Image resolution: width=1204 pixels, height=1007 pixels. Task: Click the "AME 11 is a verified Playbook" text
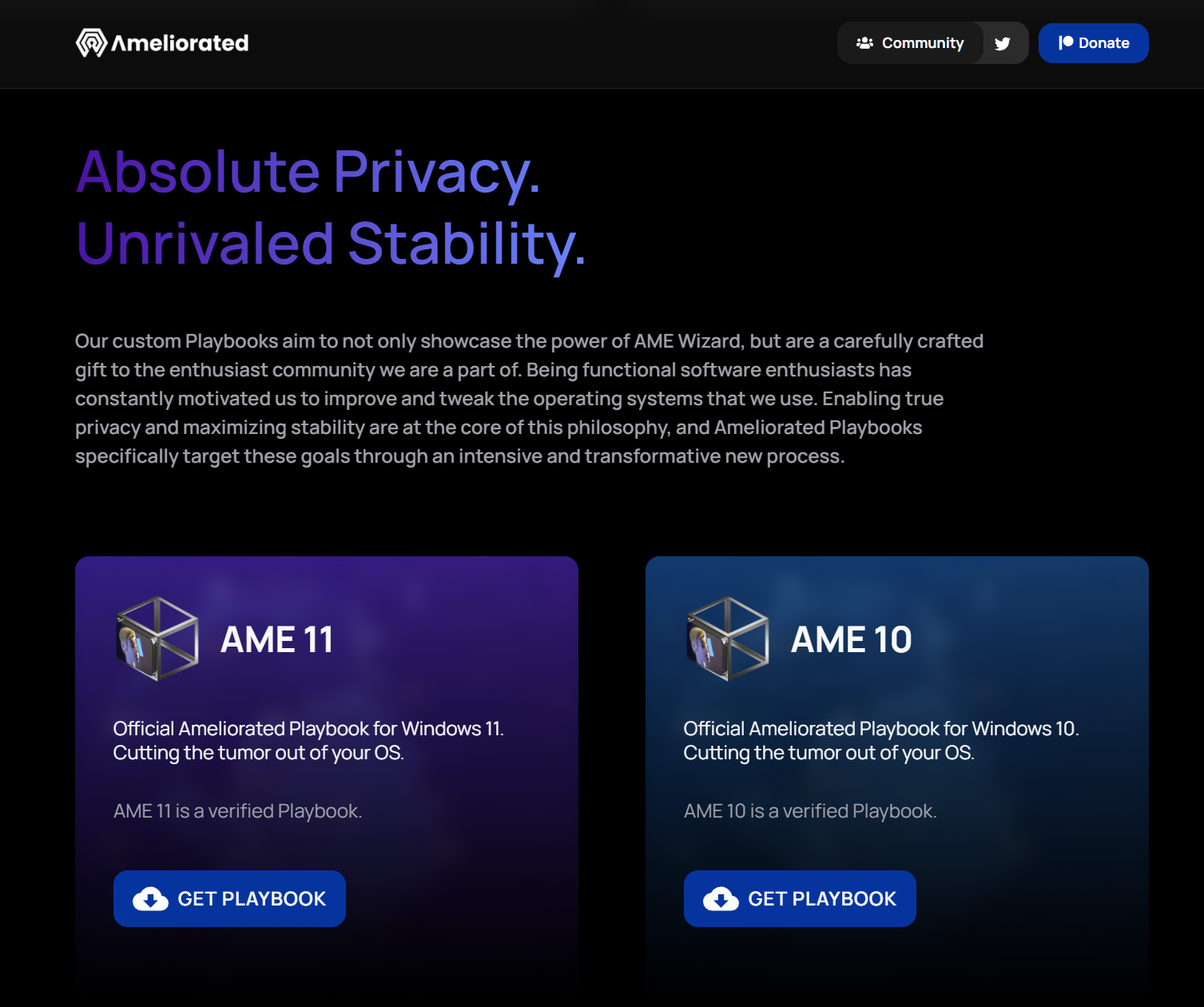point(237,811)
